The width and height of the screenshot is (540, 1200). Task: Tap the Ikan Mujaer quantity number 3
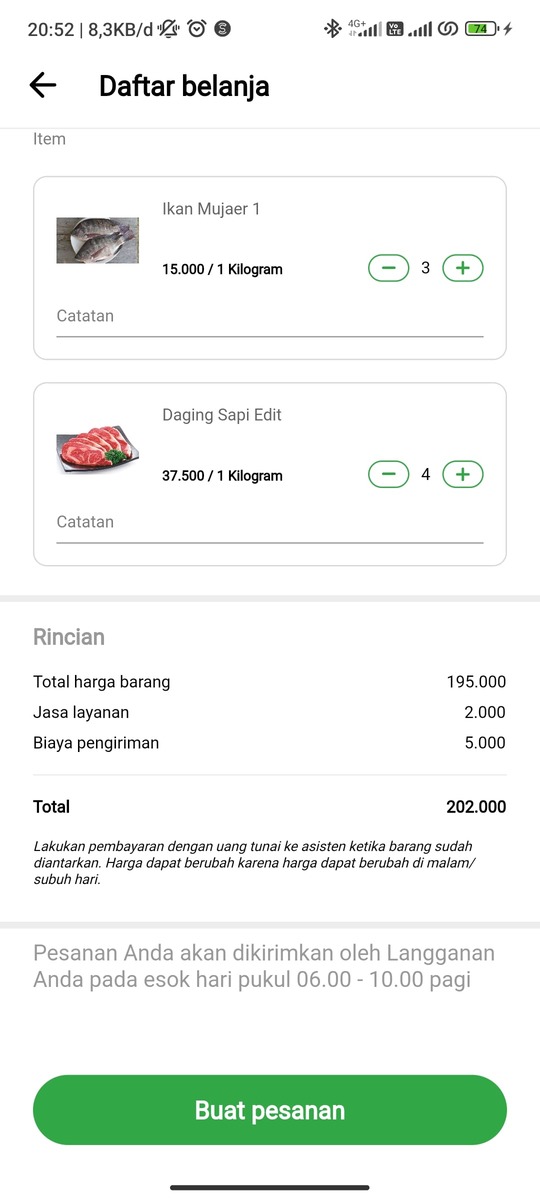point(426,268)
